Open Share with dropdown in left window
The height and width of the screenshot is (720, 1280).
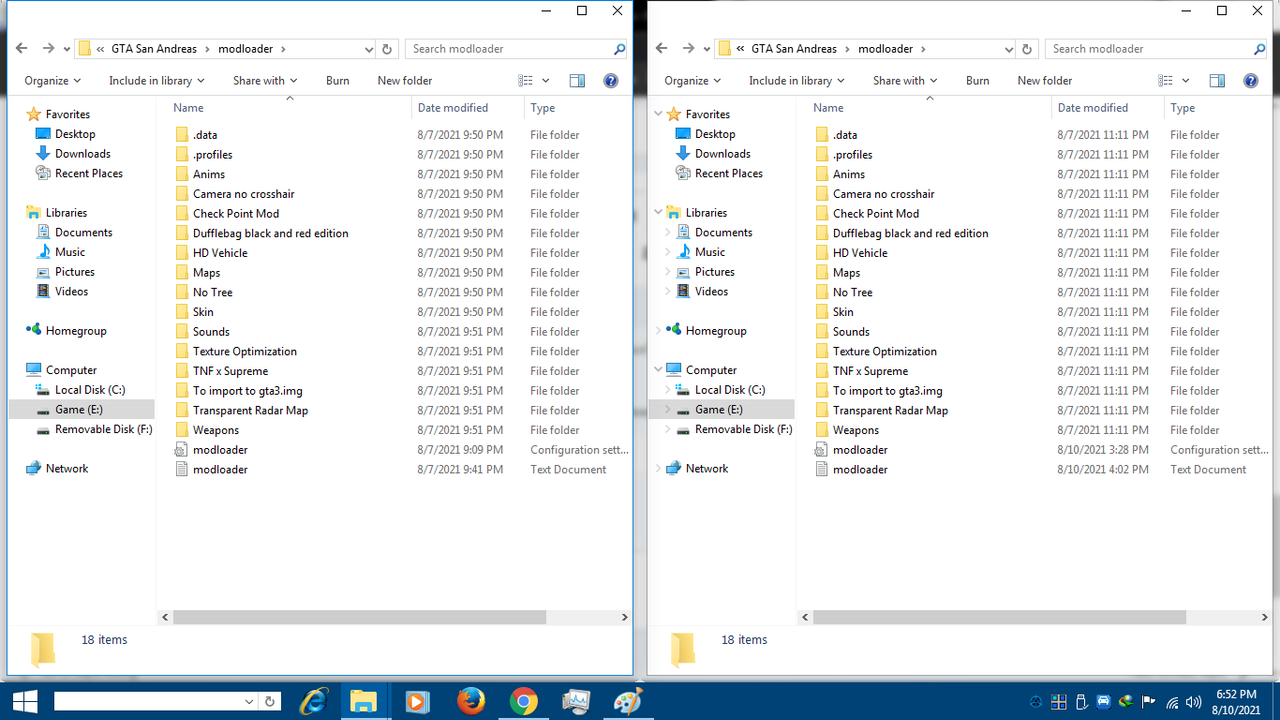click(x=265, y=81)
